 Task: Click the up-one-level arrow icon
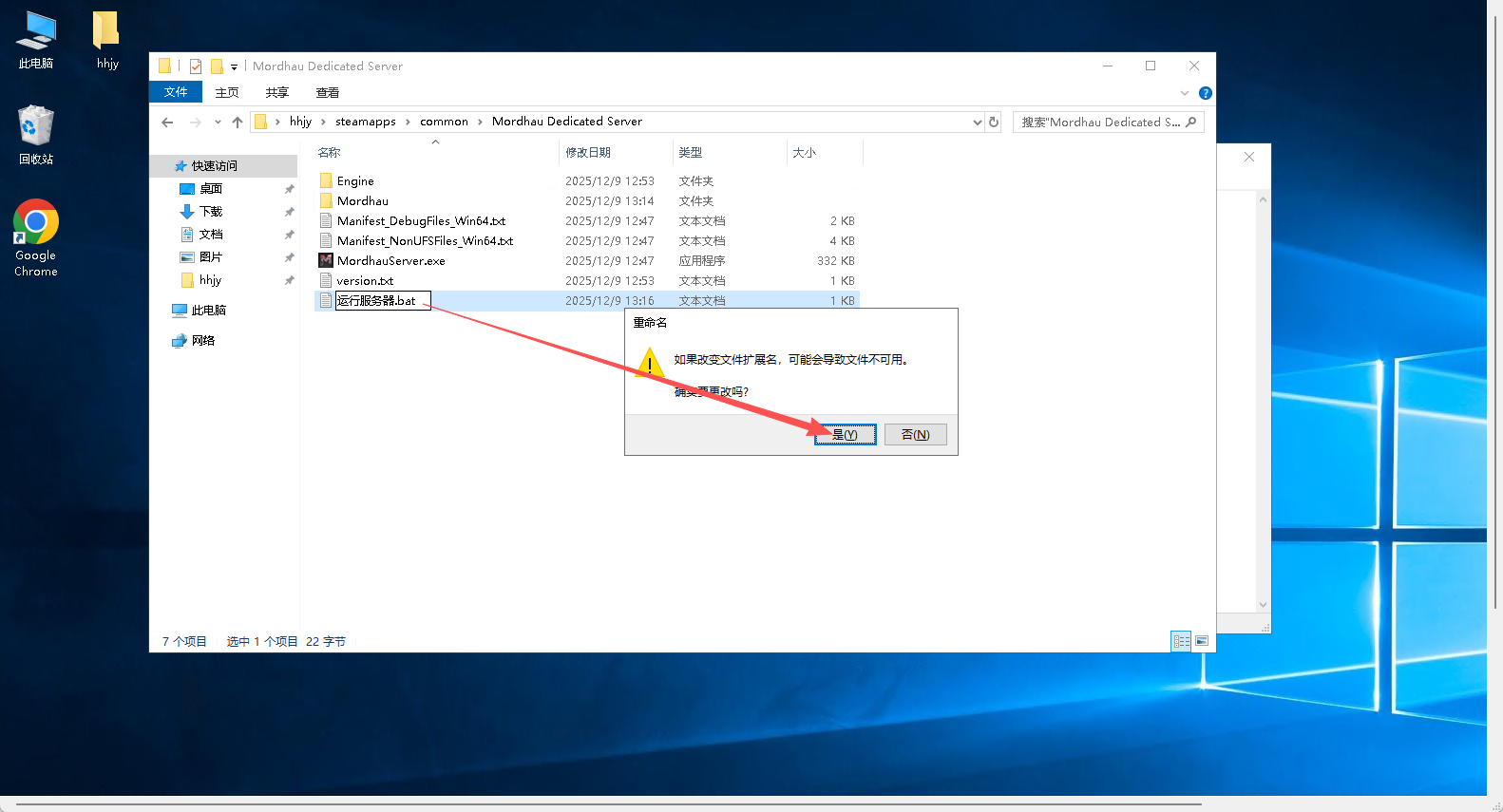(238, 123)
